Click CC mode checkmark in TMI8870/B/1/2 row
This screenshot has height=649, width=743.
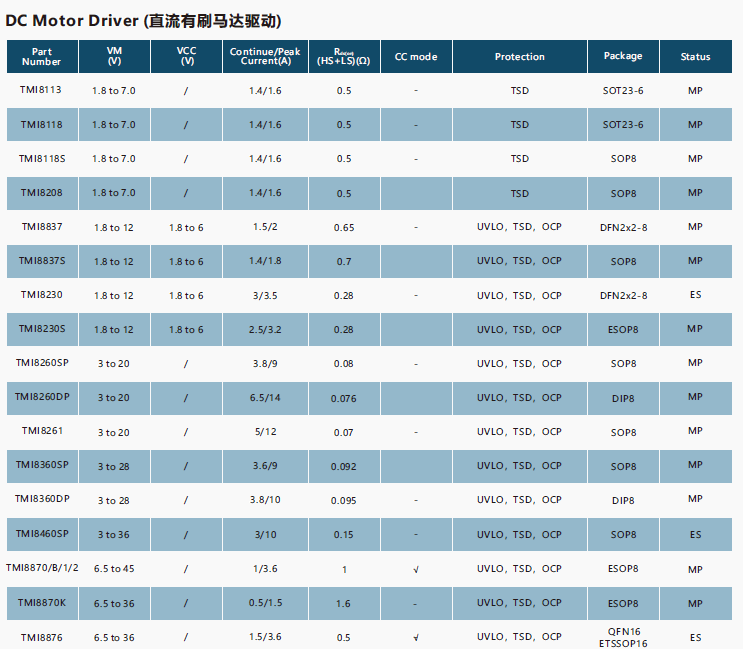416,569
